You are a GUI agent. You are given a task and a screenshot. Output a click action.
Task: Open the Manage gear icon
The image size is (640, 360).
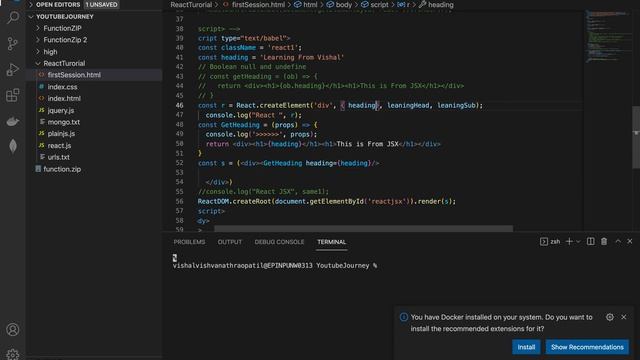click(x=13, y=354)
